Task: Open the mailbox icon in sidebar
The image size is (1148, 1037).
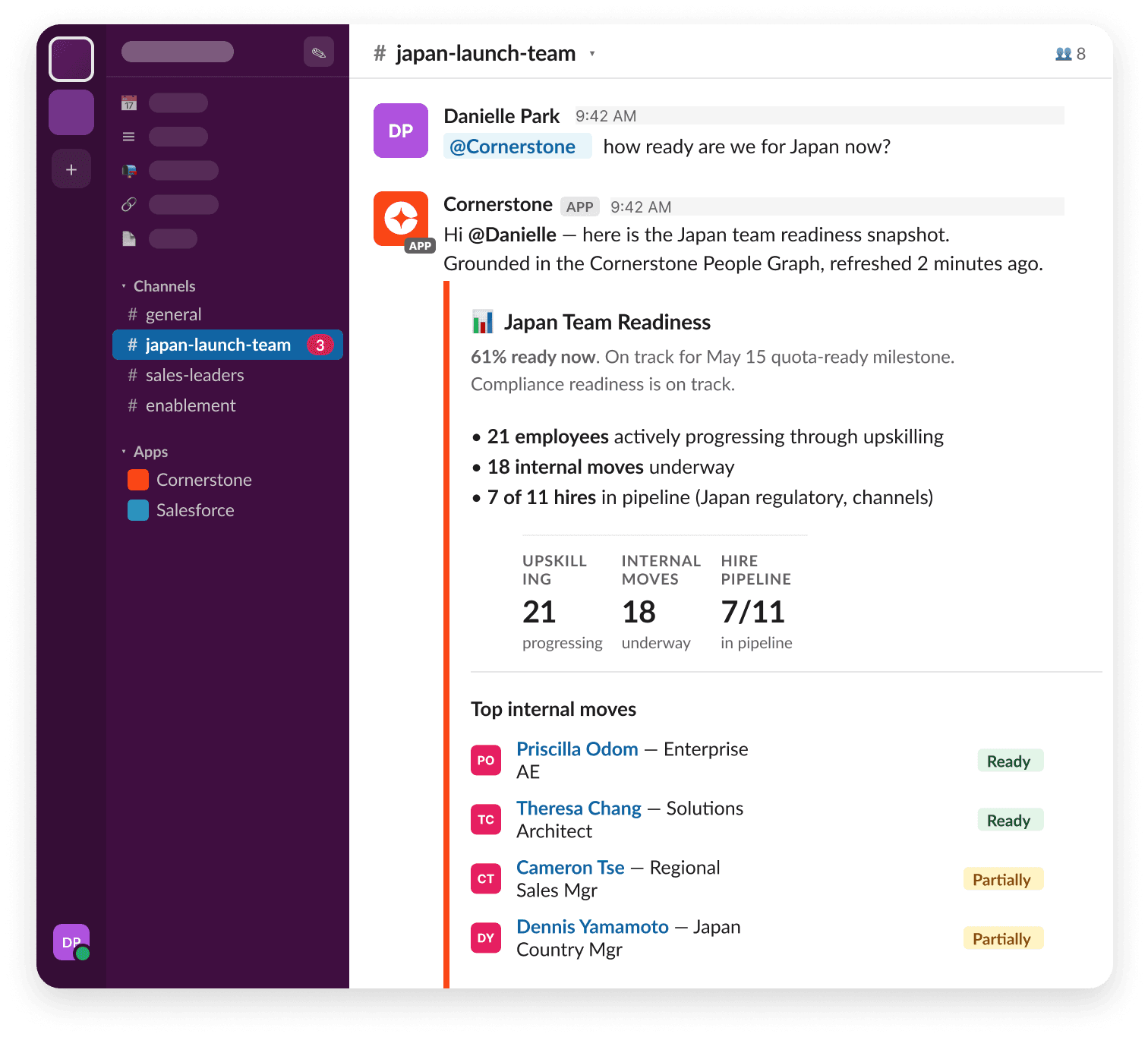Action: tap(129, 171)
